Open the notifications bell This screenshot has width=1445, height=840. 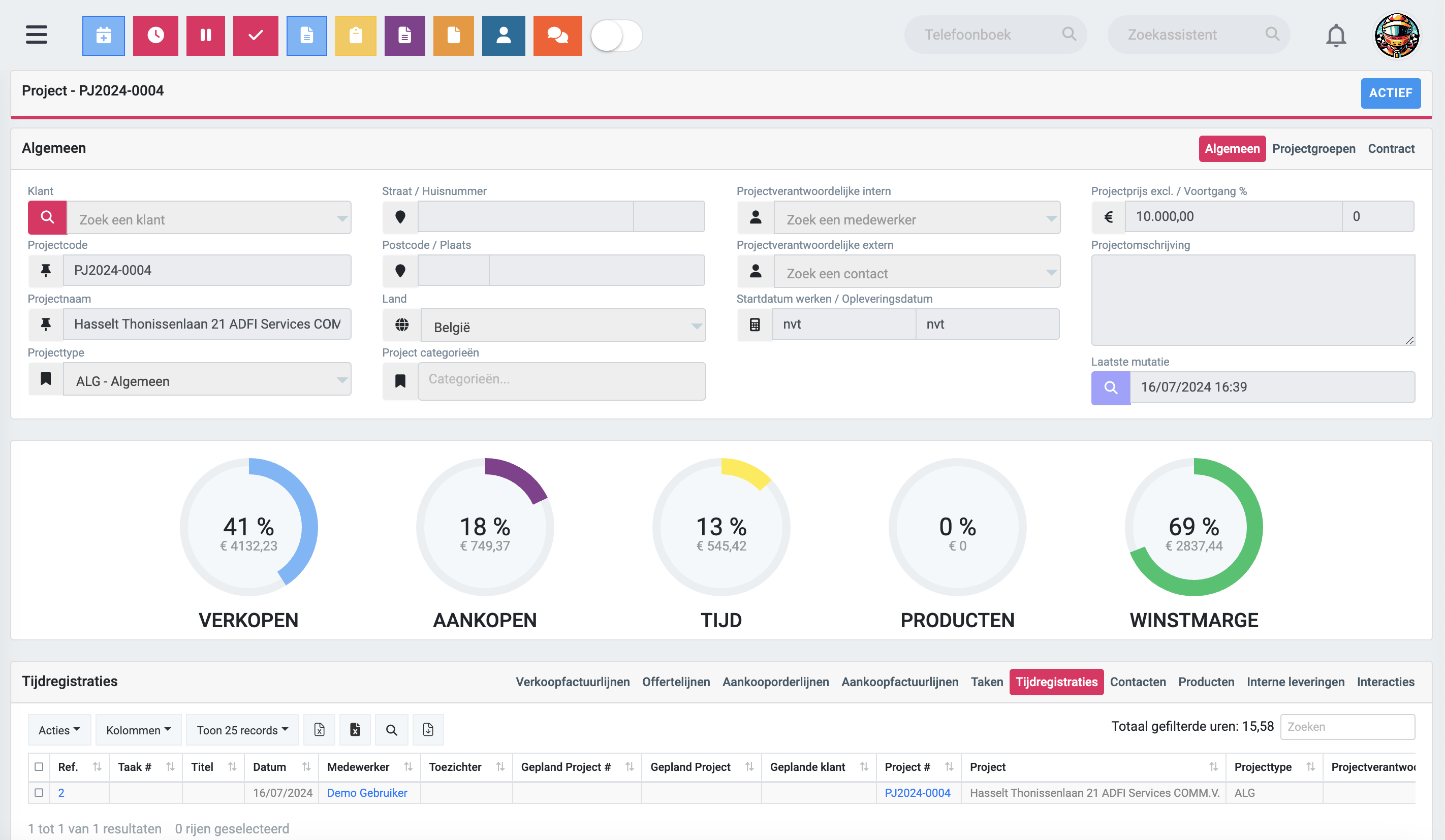tap(1336, 36)
